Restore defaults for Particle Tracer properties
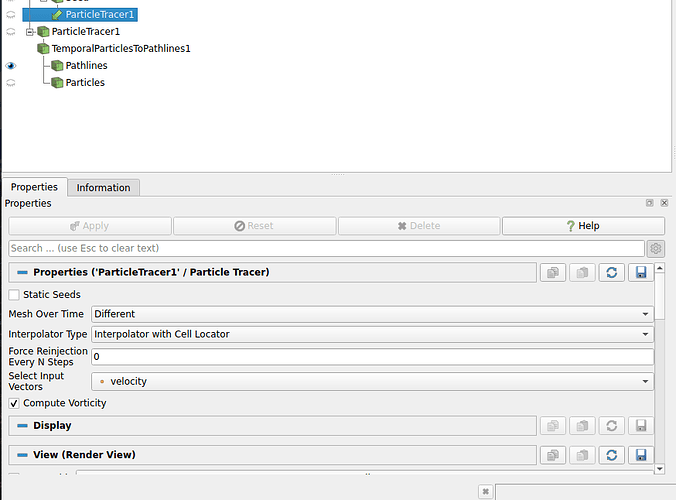The width and height of the screenshot is (676, 500). coord(611,272)
